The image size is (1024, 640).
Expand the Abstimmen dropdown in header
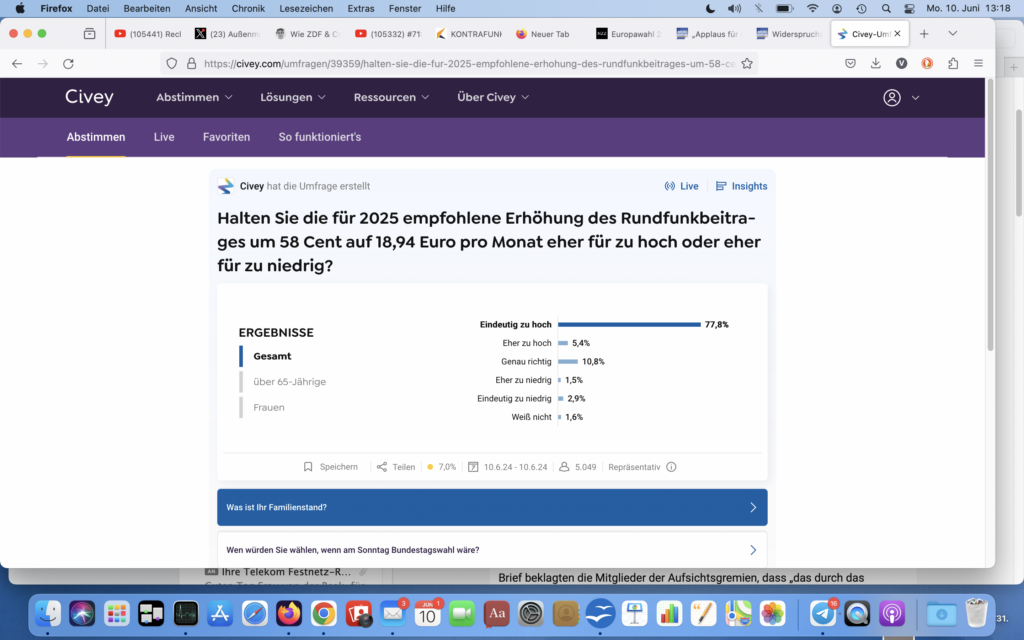[x=194, y=98]
